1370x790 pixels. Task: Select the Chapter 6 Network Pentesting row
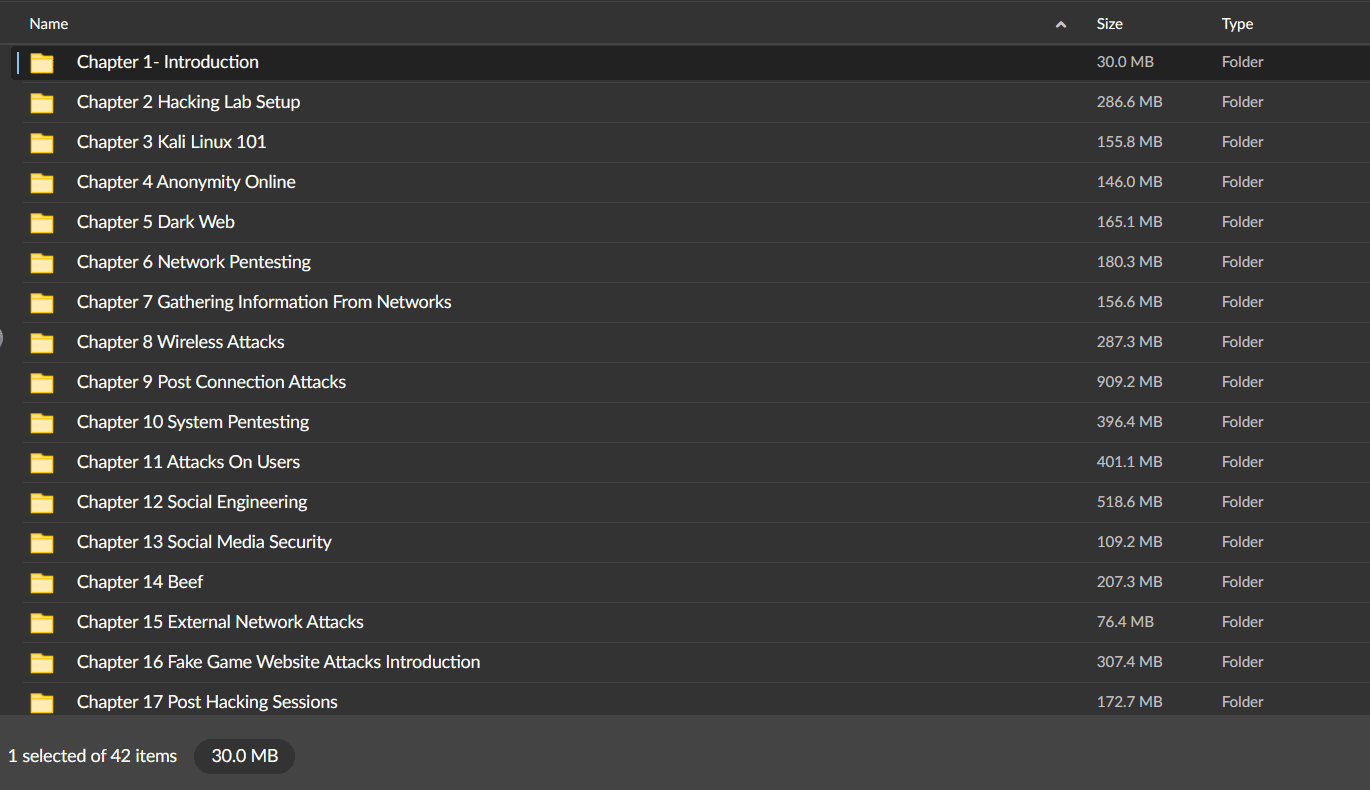point(194,262)
